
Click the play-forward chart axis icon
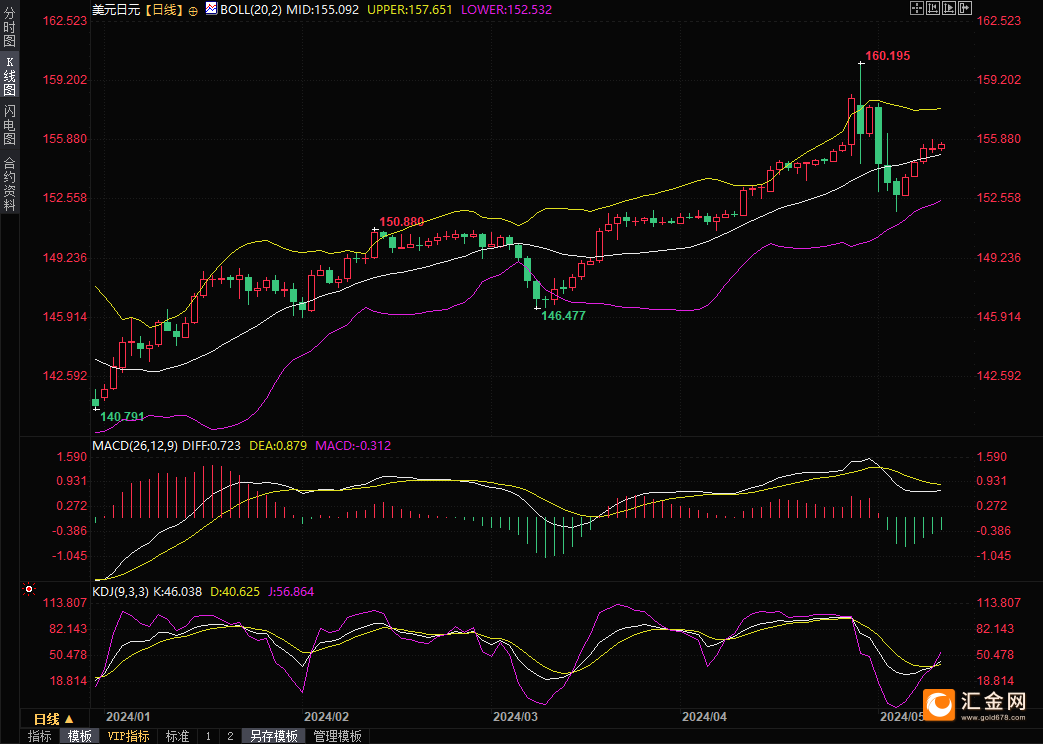click(949, 8)
